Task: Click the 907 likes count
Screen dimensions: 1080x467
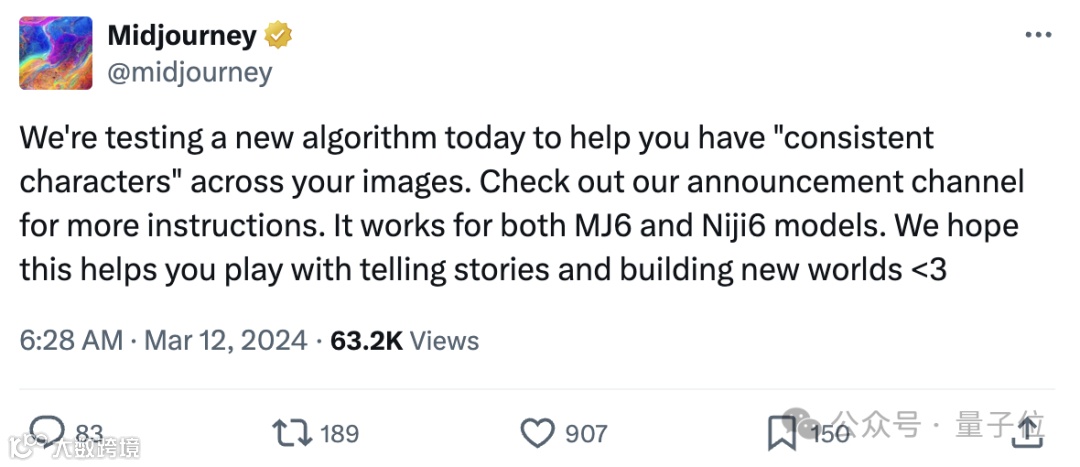Action: coord(586,432)
